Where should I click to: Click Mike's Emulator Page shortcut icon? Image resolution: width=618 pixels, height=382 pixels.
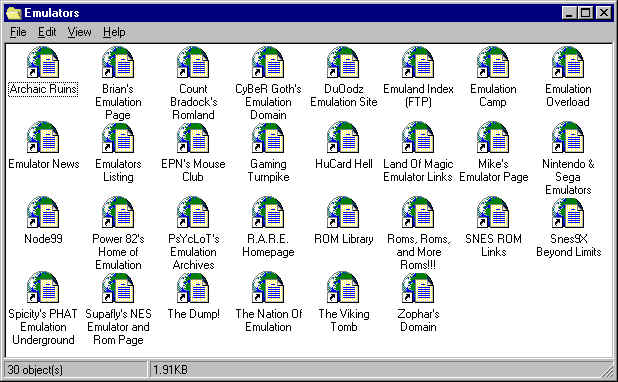493,137
